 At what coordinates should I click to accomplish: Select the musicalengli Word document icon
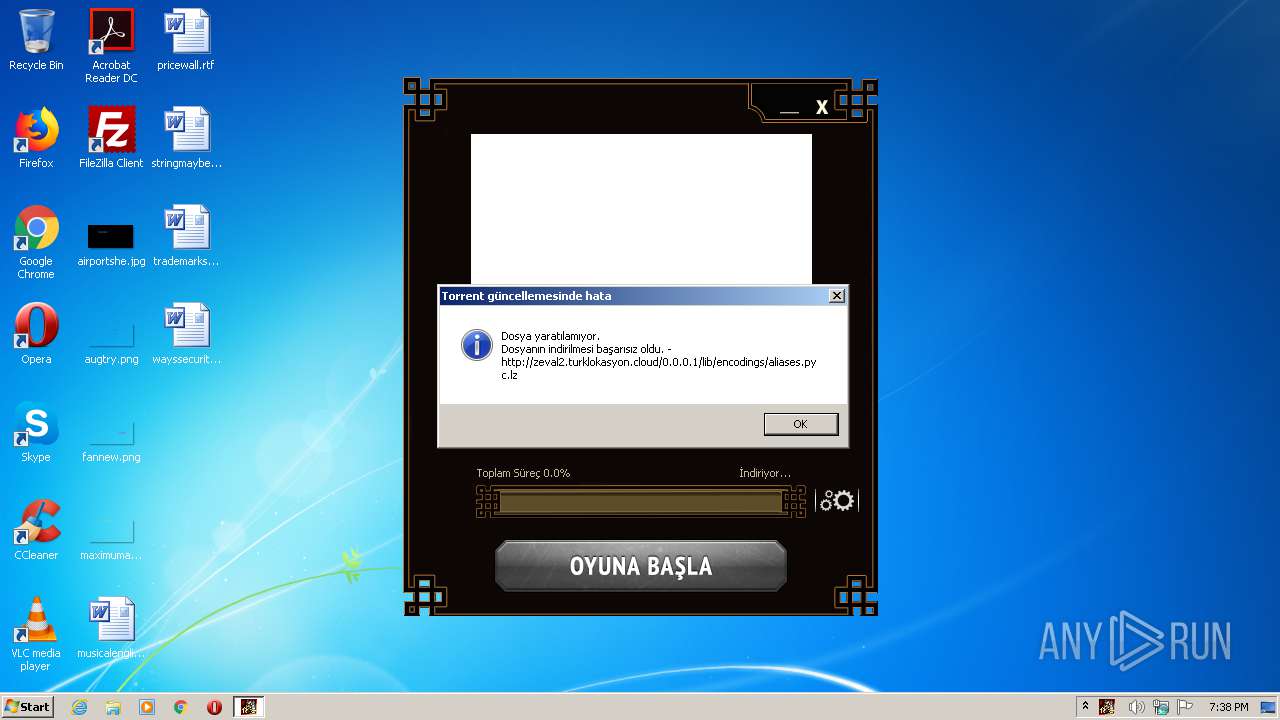point(111,628)
